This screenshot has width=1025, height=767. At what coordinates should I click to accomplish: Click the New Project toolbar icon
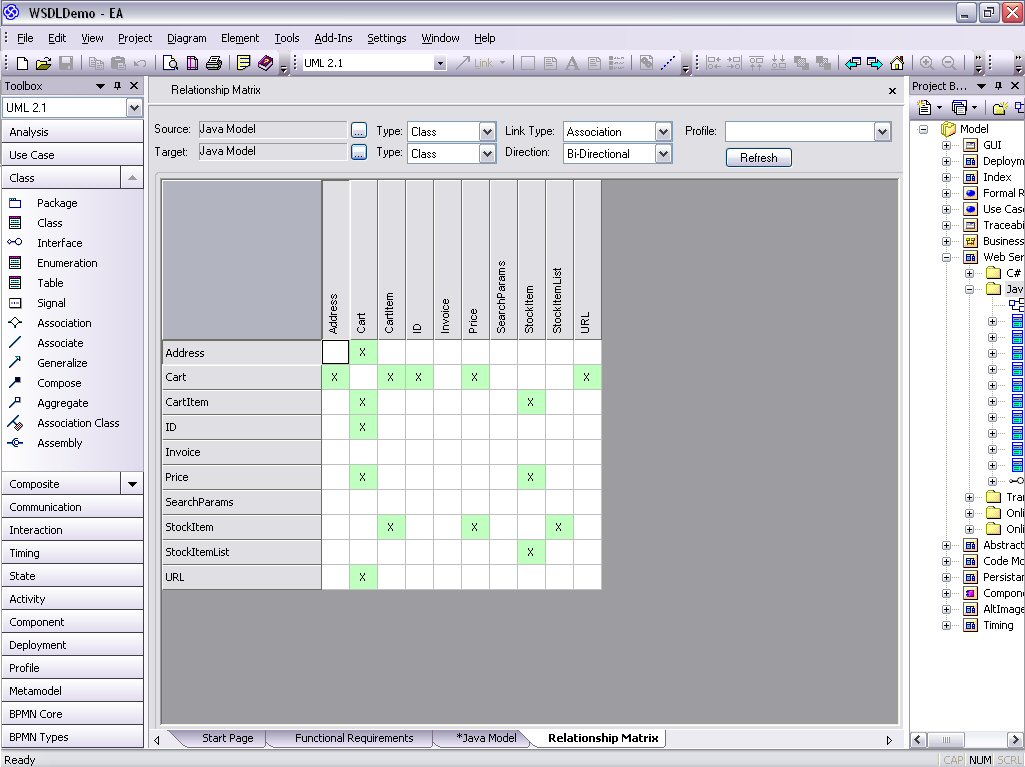20,63
